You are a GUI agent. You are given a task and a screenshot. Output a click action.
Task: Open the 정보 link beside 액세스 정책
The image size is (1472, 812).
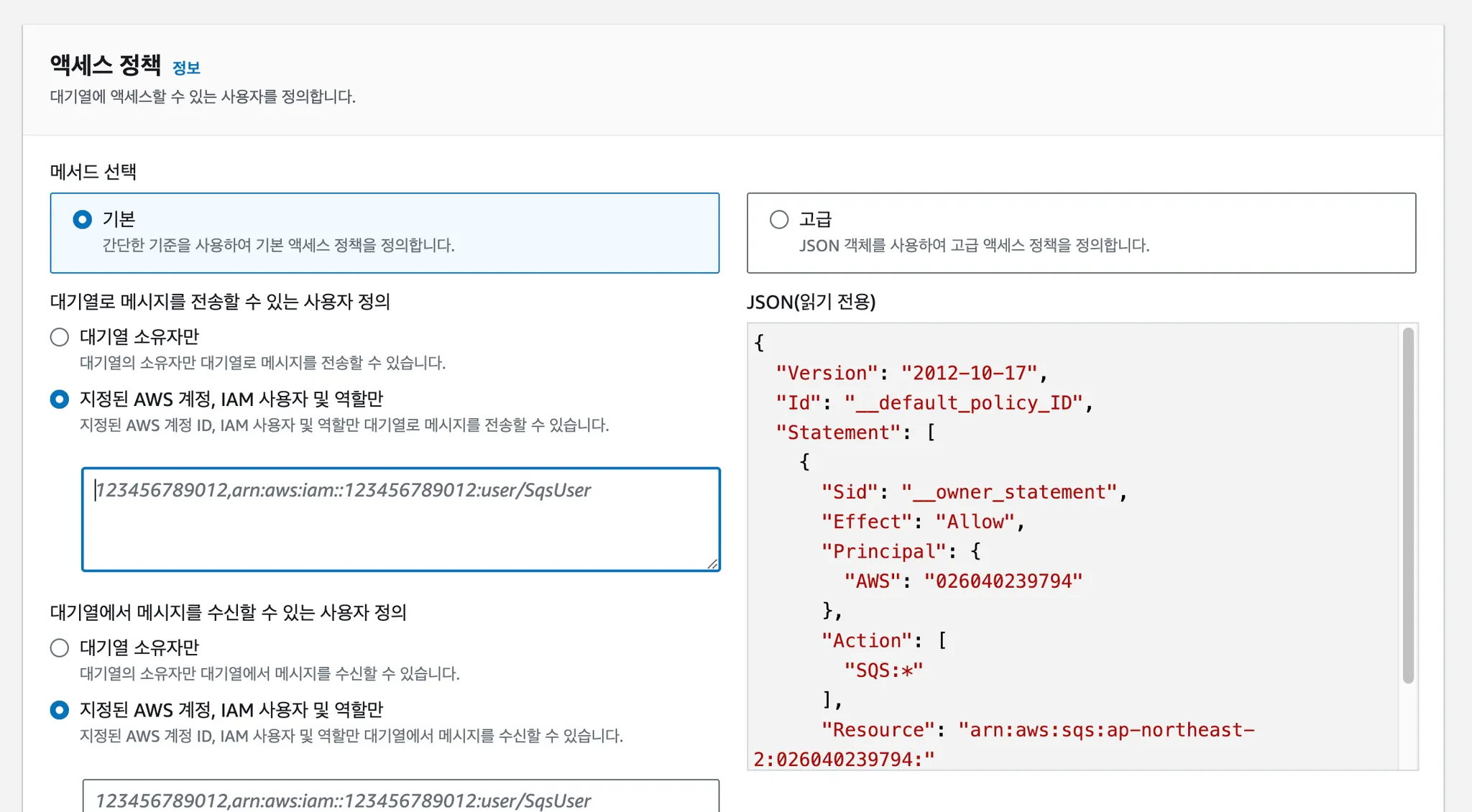coord(186,68)
